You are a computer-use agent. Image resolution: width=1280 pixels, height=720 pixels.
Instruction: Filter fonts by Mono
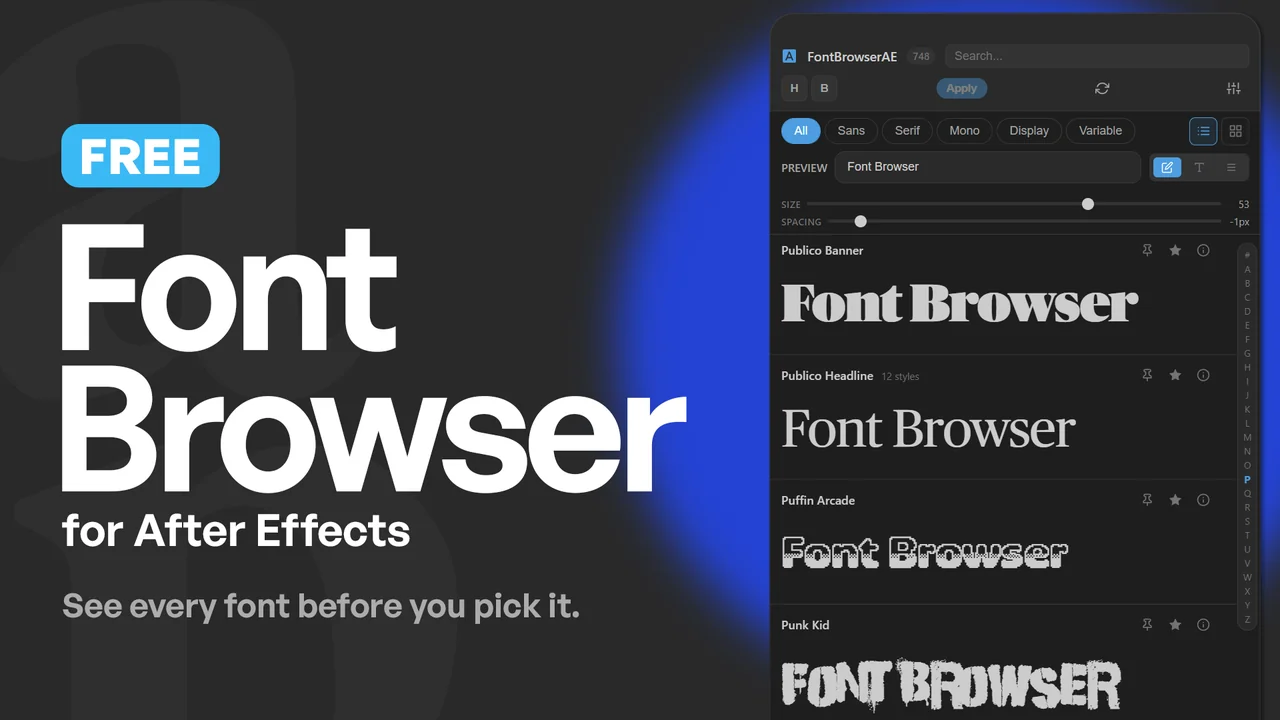(x=964, y=131)
